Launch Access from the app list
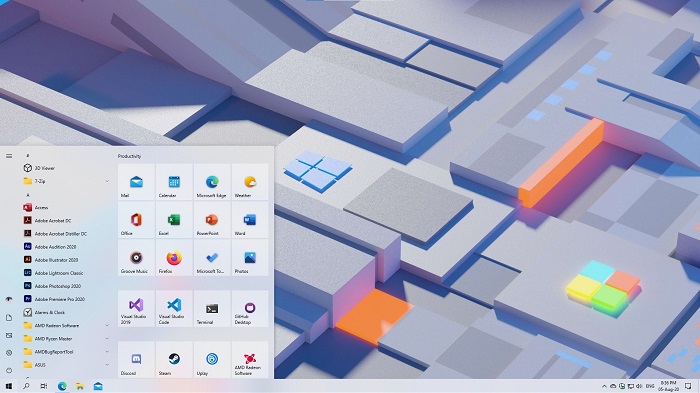Image resolution: width=700 pixels, height=393 pixels. click(x=66, y=207)
